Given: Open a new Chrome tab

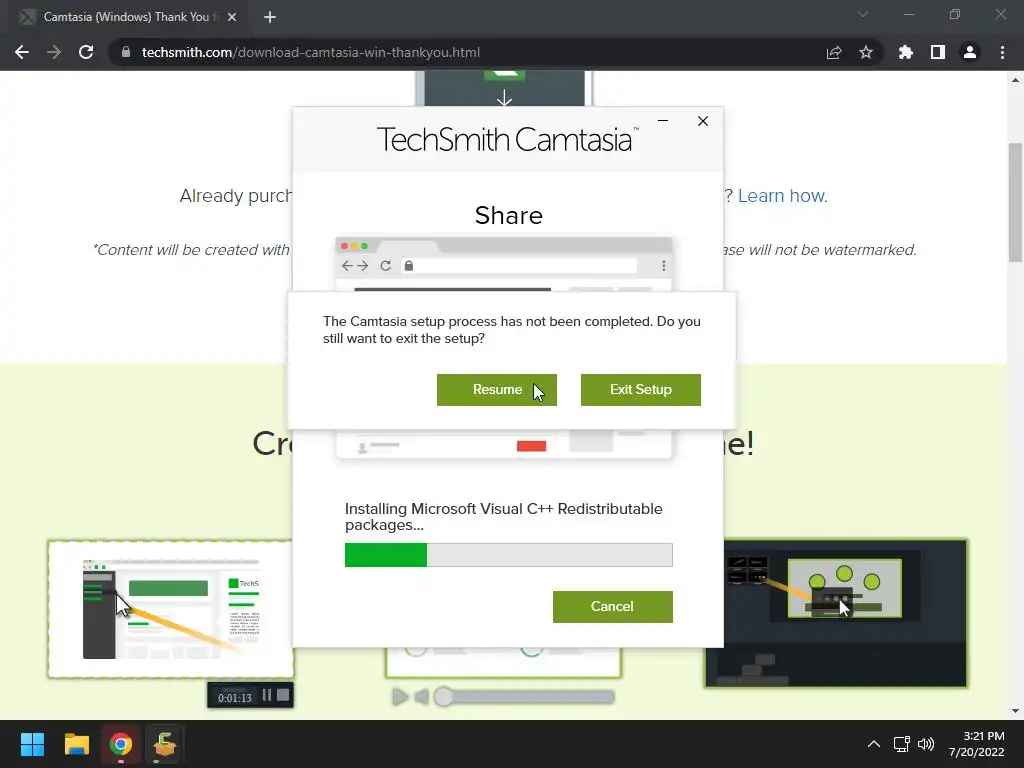Looking at the screenshot, I should [x=270, y=17].
